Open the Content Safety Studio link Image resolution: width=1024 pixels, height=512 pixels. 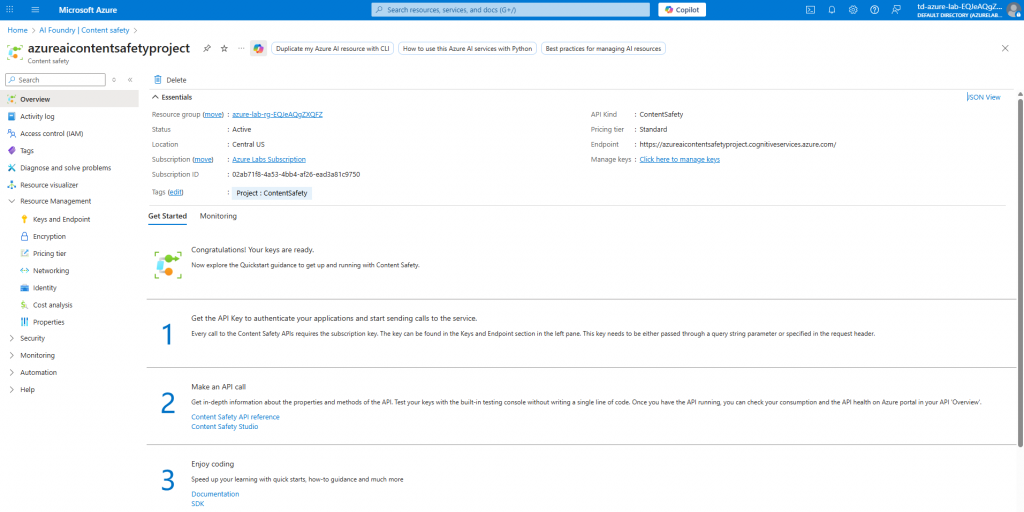(x=224, y=426)
